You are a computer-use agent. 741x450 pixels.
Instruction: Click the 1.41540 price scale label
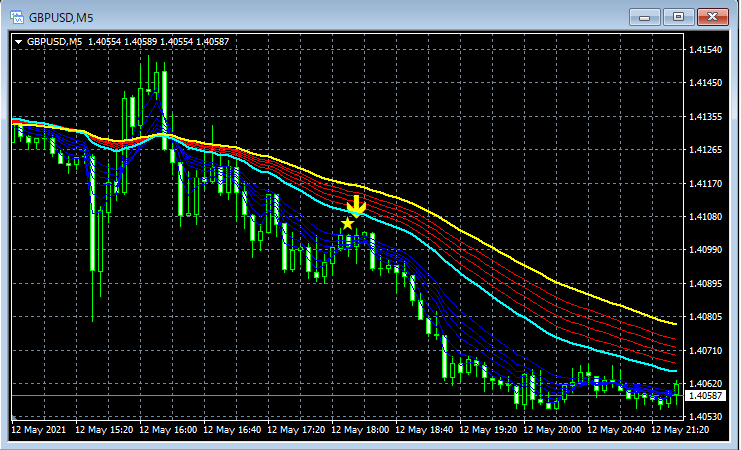coord(706,49)
